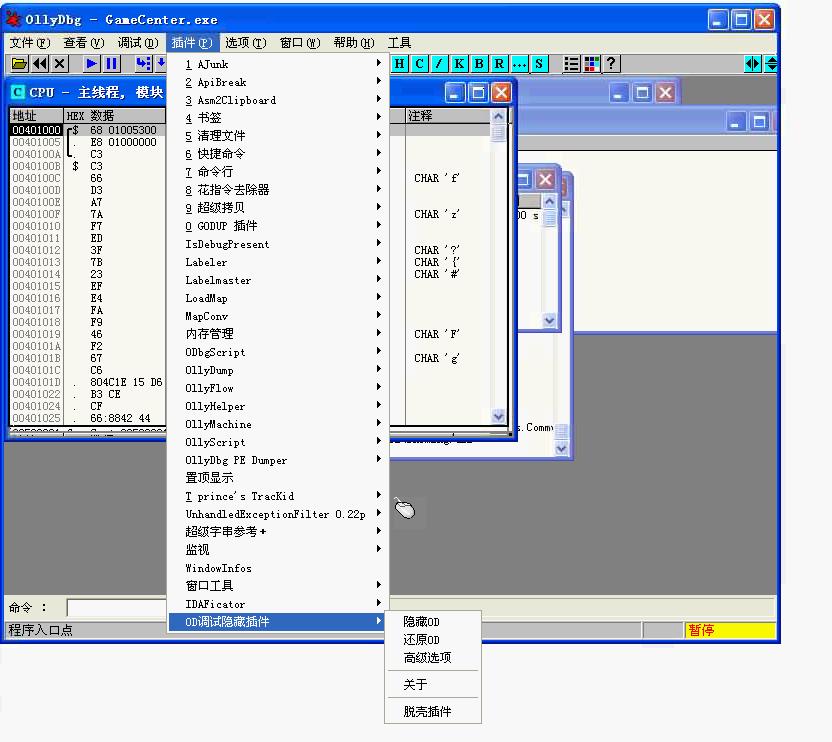Click the CPU window scroll-up arrow
Image resolution: width=832 pixels, height=742 pixels.
pos(498,116)
